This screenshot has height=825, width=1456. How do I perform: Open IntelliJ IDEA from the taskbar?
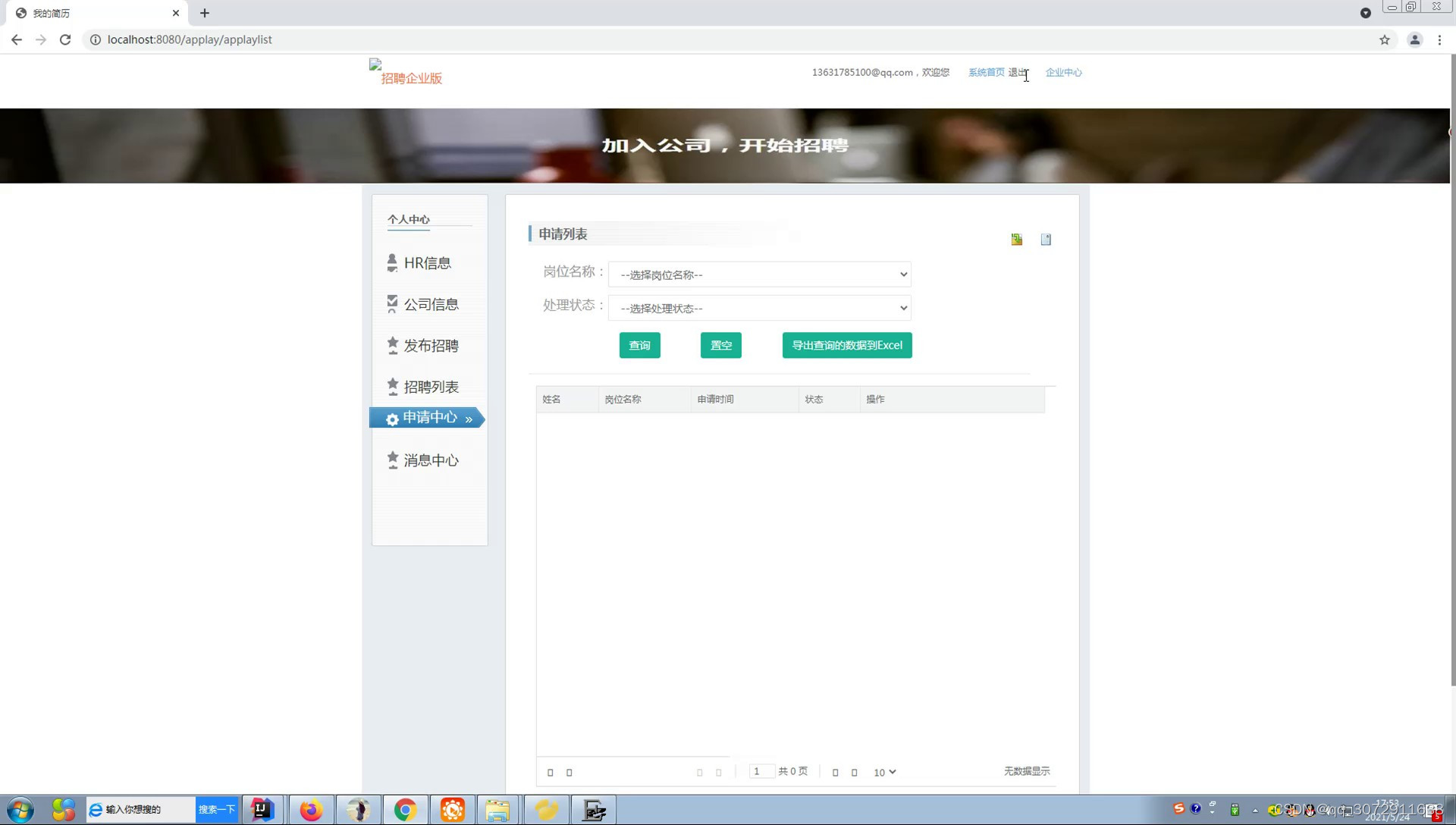click(262, 810)
